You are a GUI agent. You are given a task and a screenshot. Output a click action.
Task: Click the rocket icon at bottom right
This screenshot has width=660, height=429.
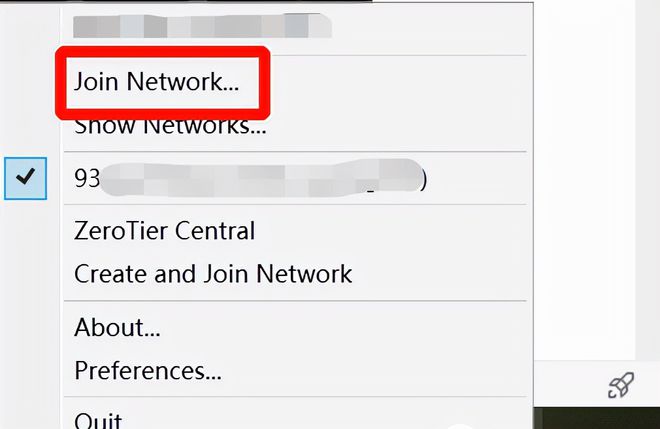(x=621, y=385)
